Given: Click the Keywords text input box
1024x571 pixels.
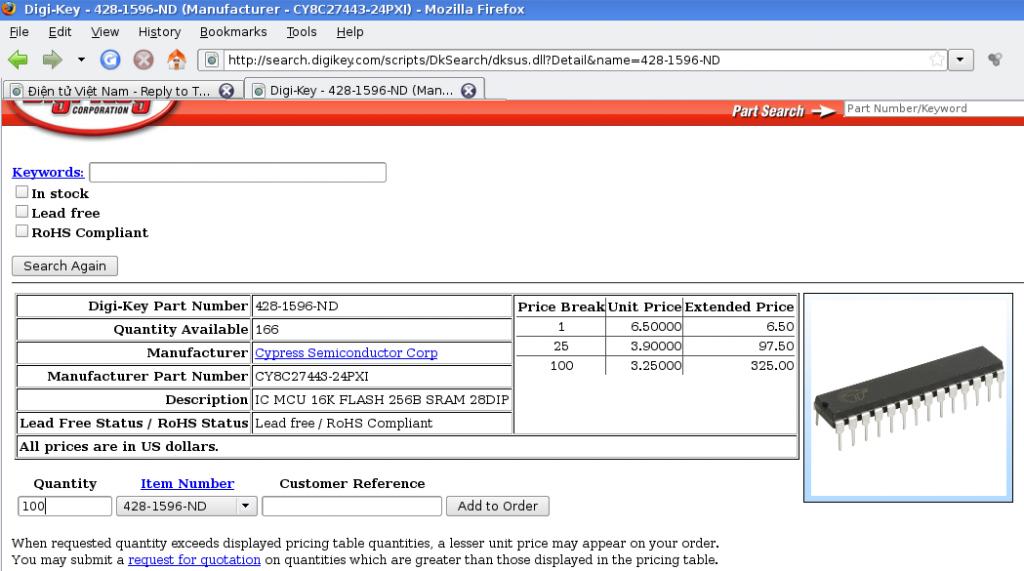Looking at the screenshot, I should pos(238,172).
